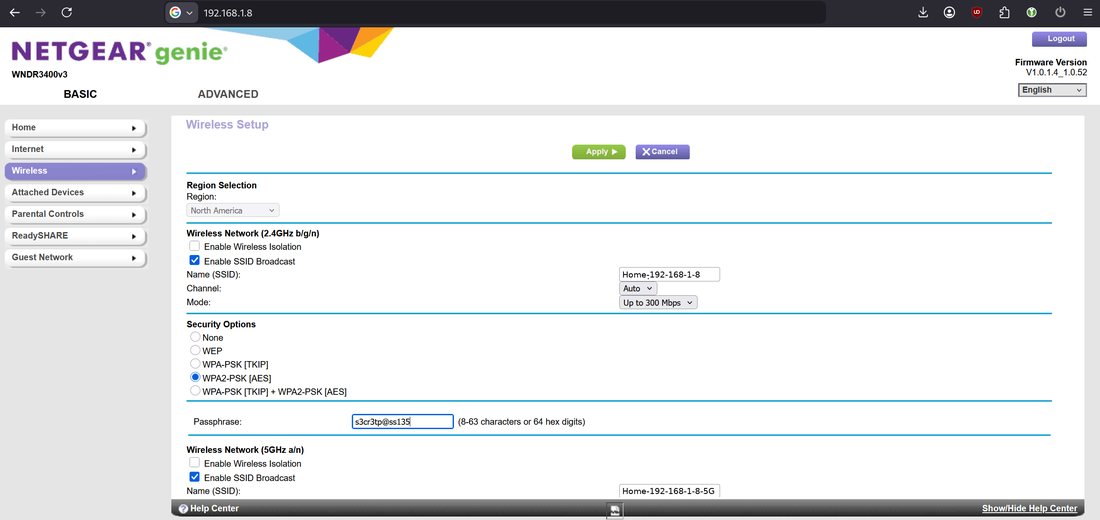Go back with the browser back arrow

pyautogui.click(x=15, y=13)
